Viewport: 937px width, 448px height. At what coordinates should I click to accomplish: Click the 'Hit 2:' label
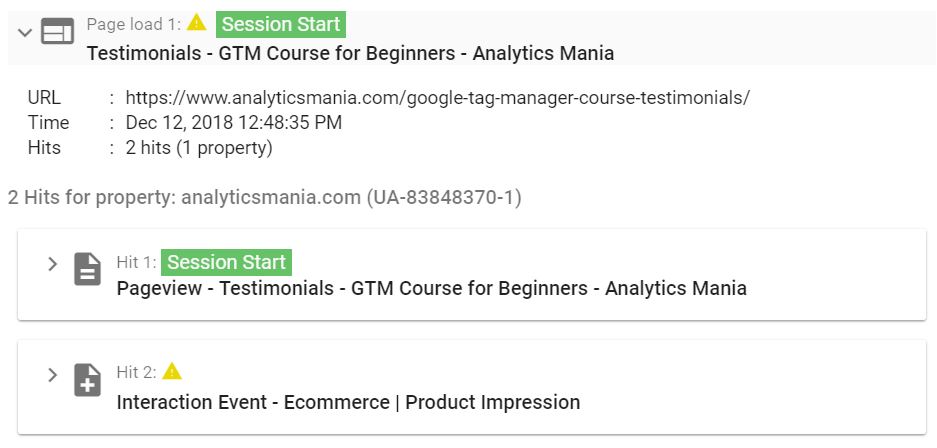click(137, 373)
